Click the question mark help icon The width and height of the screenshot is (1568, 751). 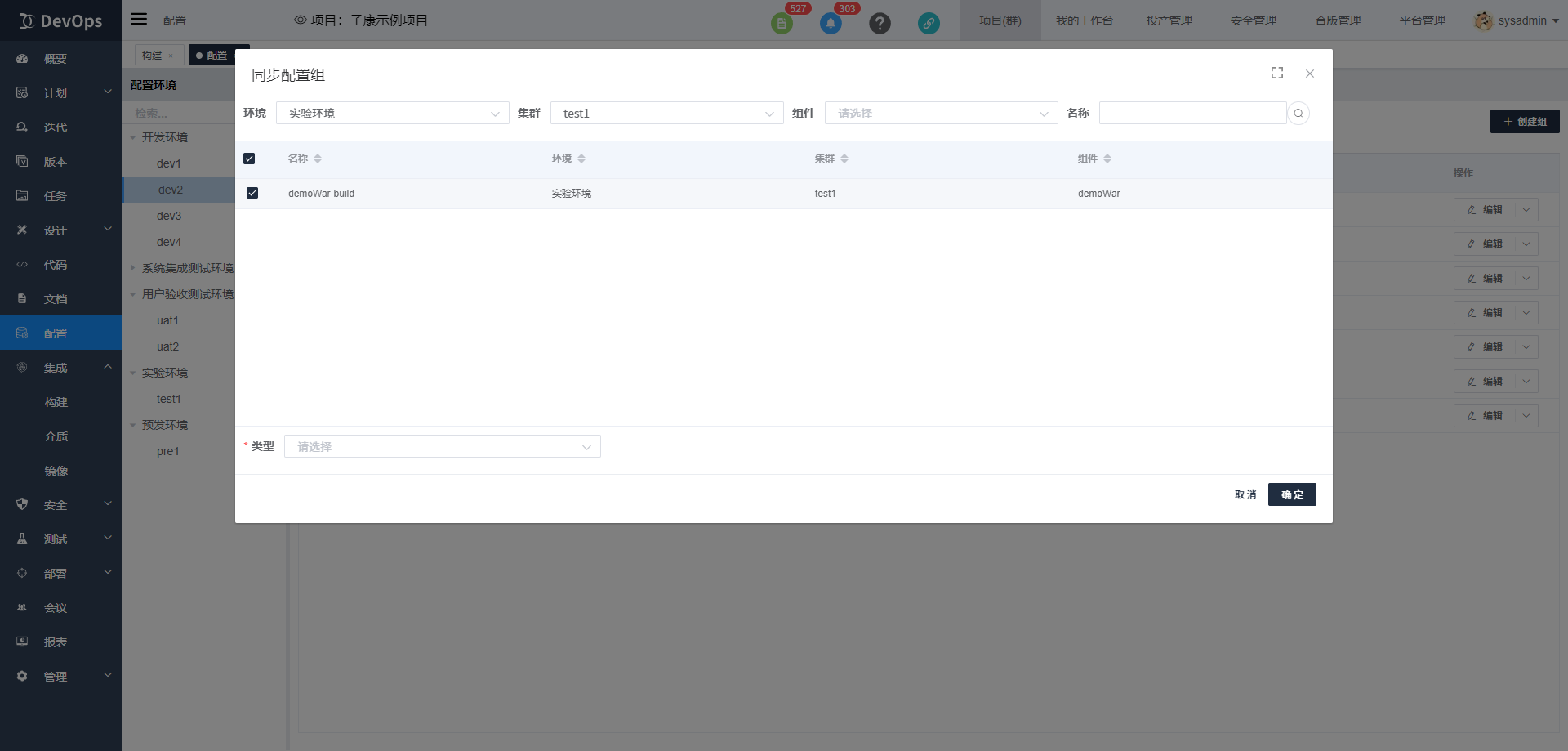[x=880, y=23]
